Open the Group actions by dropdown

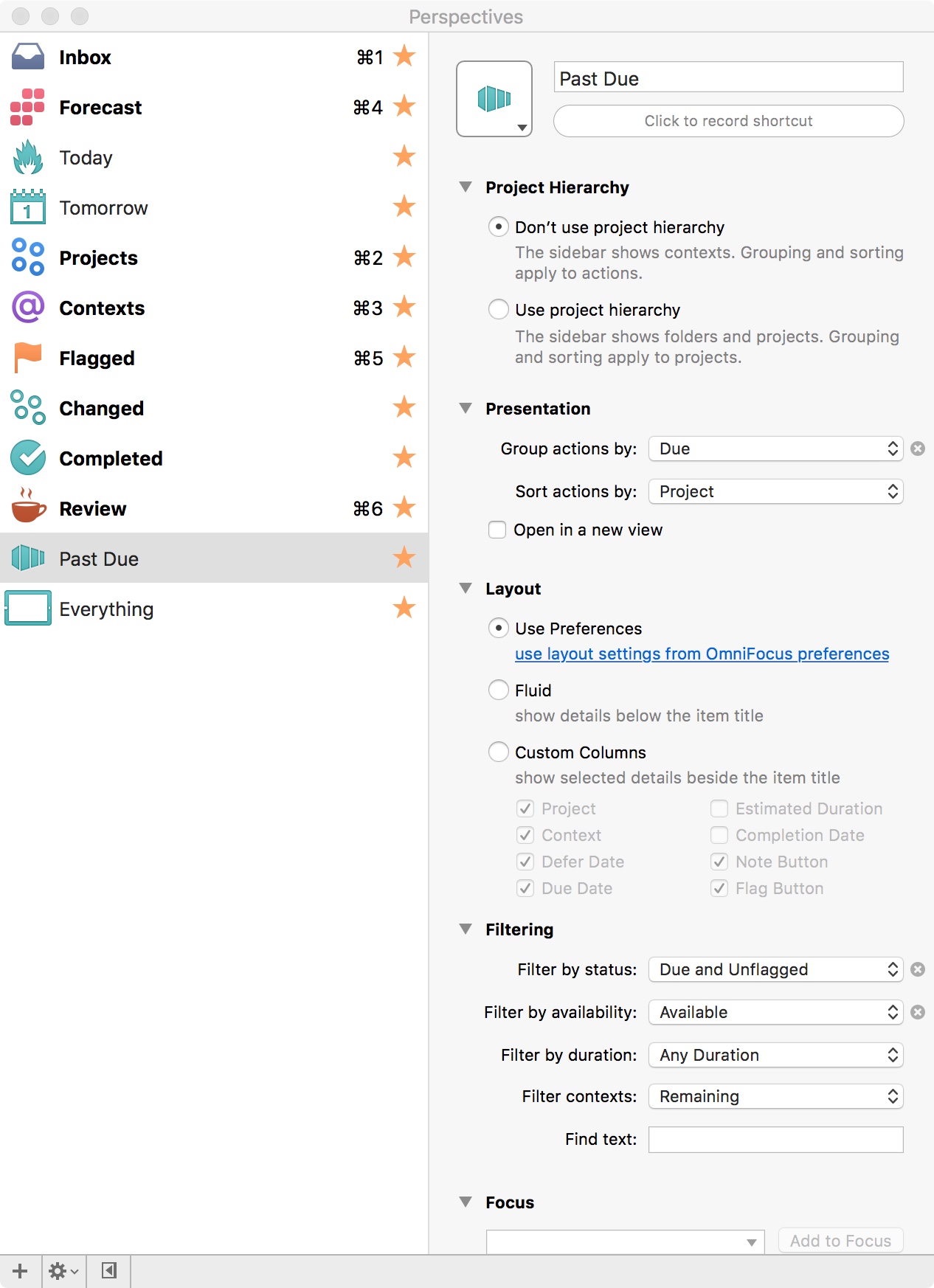point(775,449)
